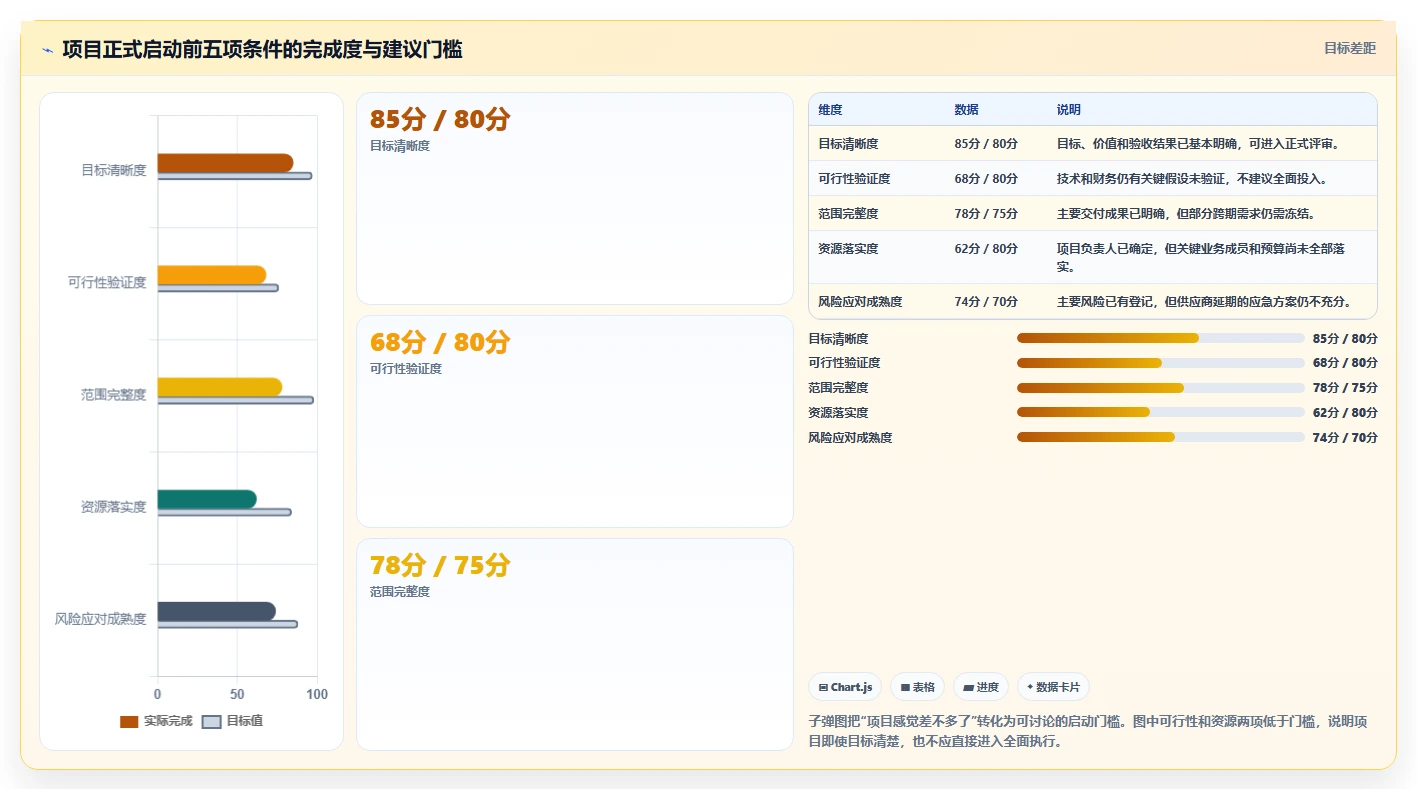Click the page title 项目正式启动前五项条件
Viewport: 1417px width, 789px height.
point(262,49)
